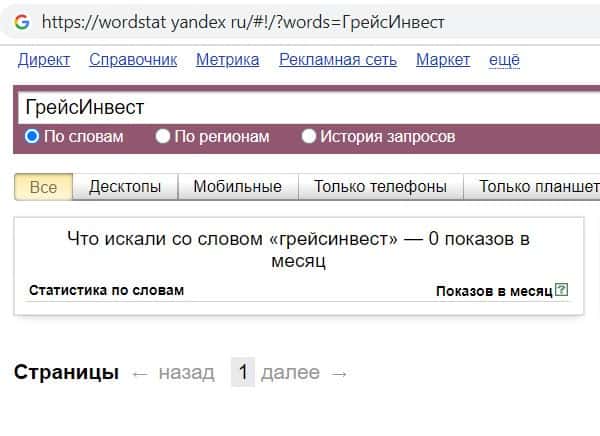
Task: Open the Директ link
Action: point(44,60)
